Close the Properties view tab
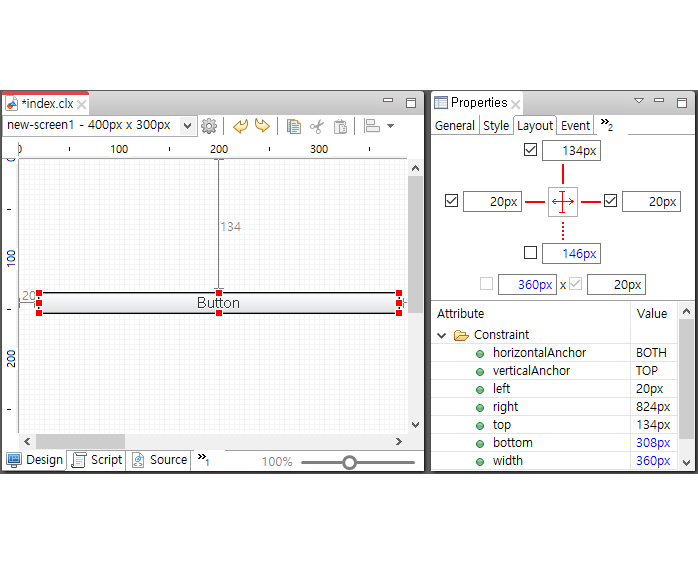698x564 pixels. click(x=515, y=104)
